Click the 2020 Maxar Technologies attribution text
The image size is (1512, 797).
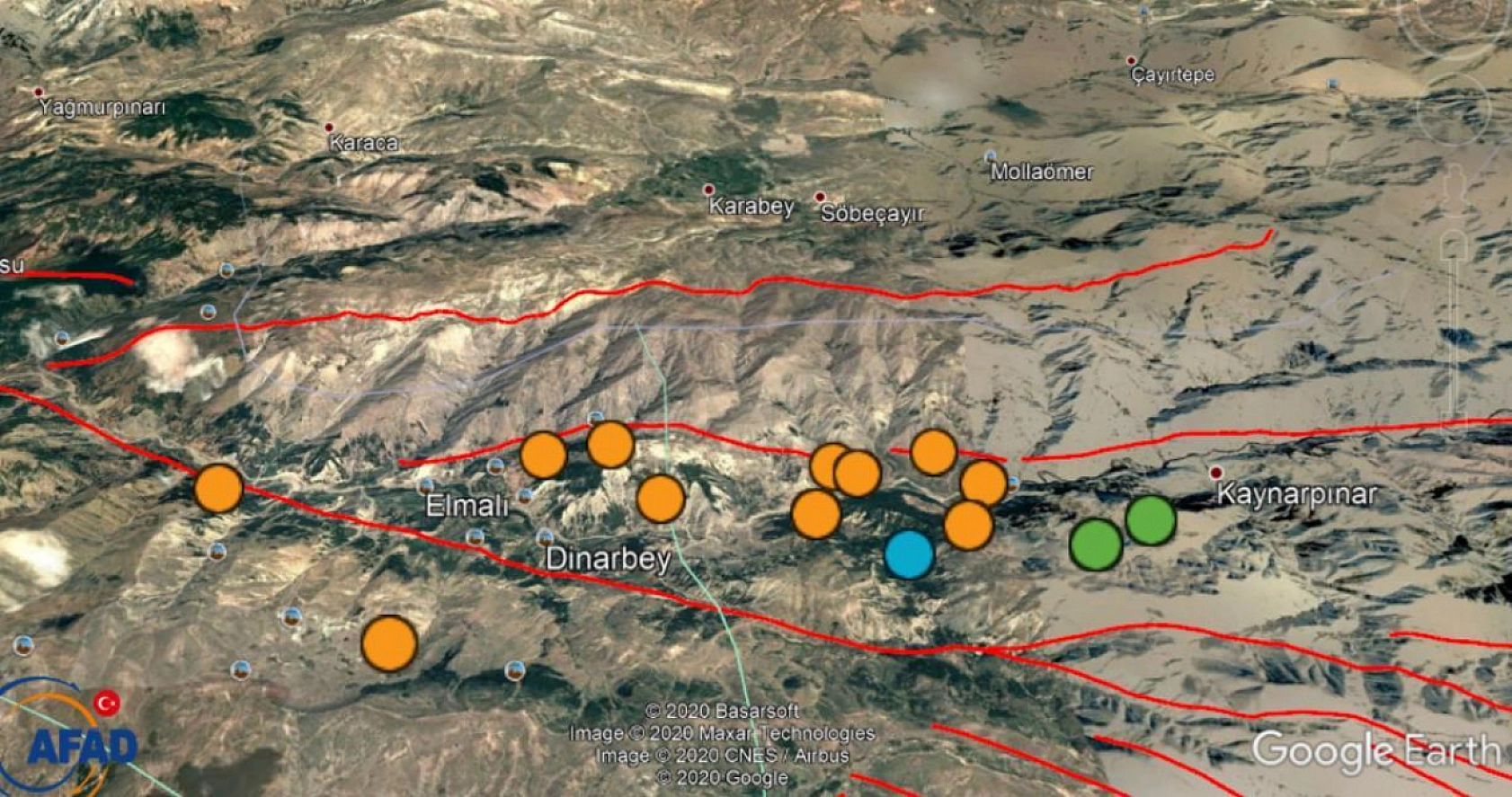click(722, 733)
